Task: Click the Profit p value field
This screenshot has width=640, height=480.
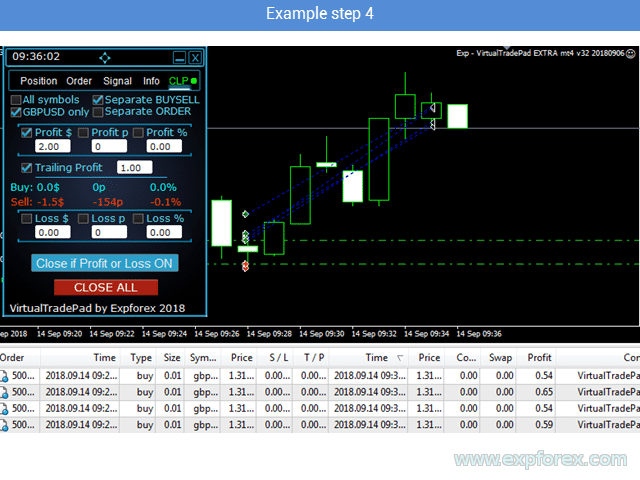Action: [x=109, y=147]
